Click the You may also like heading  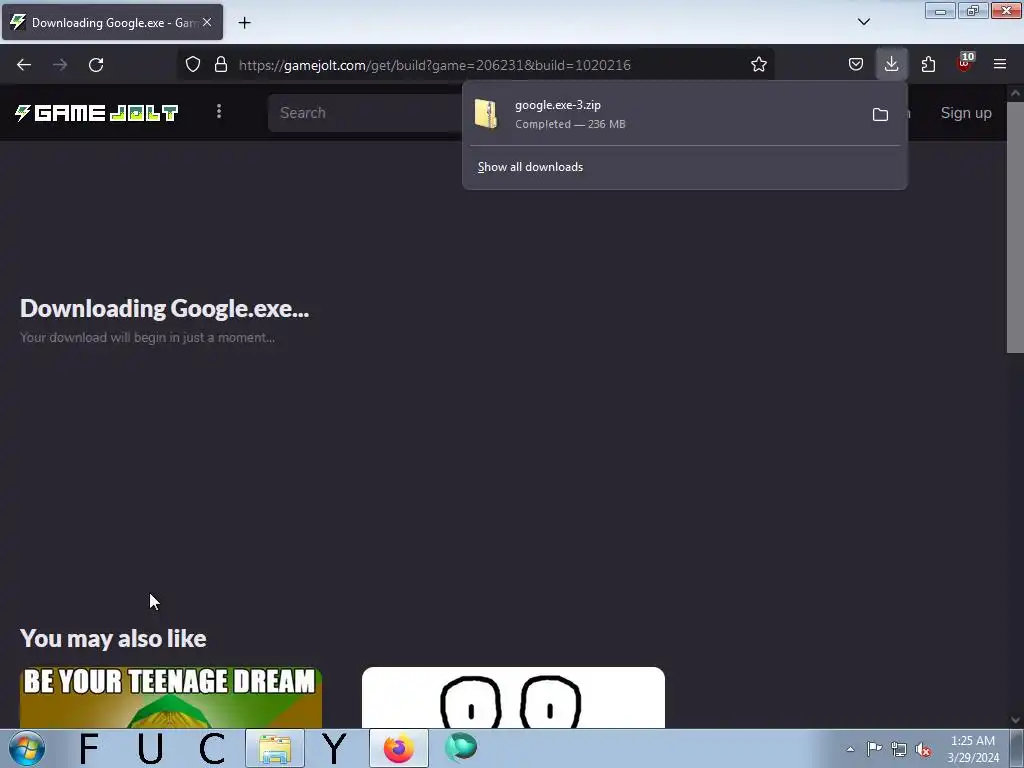pyautogui.click(x=113, y=638)
